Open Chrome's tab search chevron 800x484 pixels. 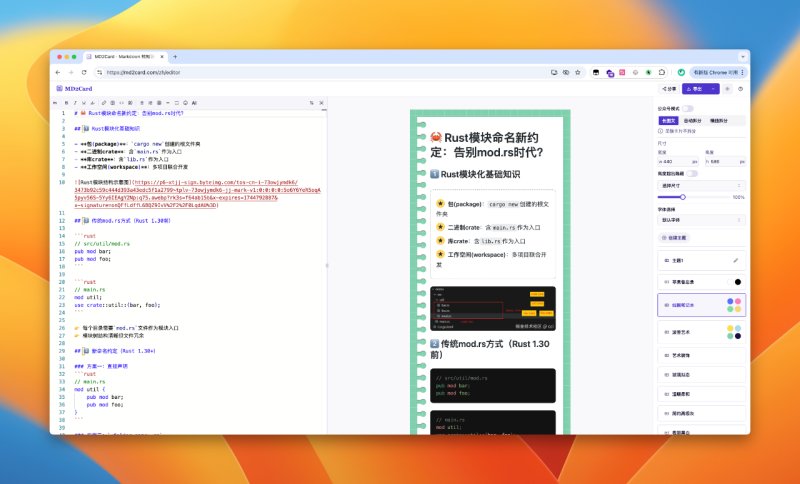[742, 57]
